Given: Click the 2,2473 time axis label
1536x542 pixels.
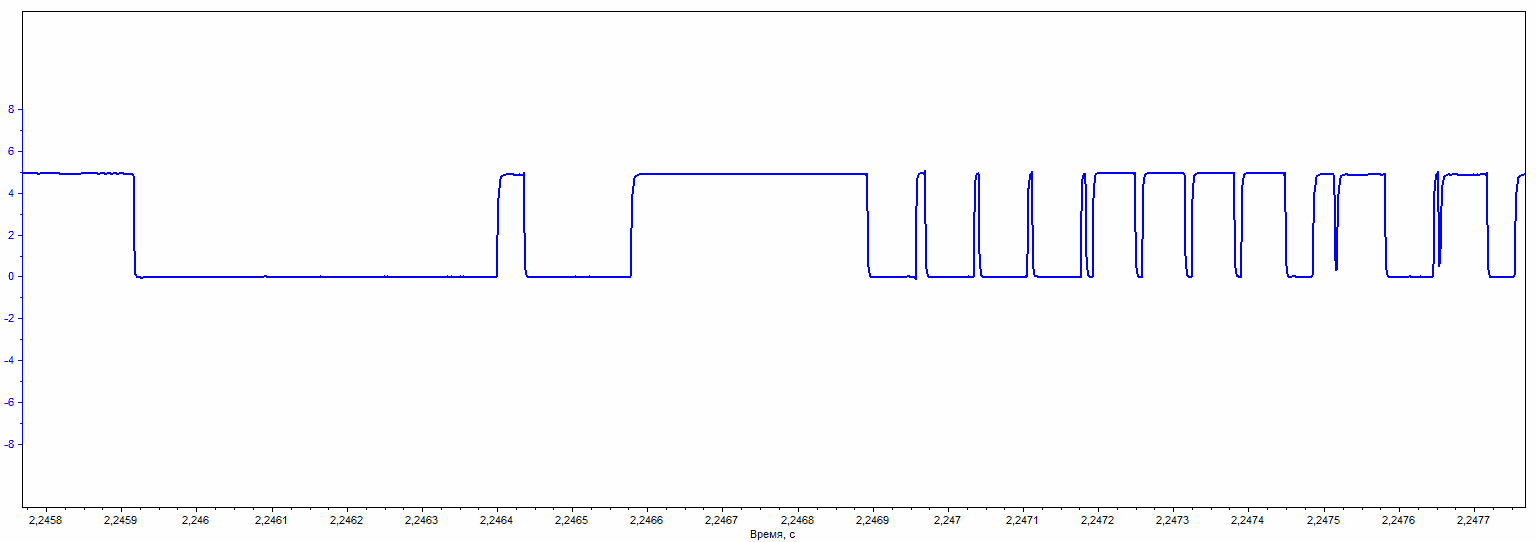Looking at the screenshot, I should click(1173, 521).
